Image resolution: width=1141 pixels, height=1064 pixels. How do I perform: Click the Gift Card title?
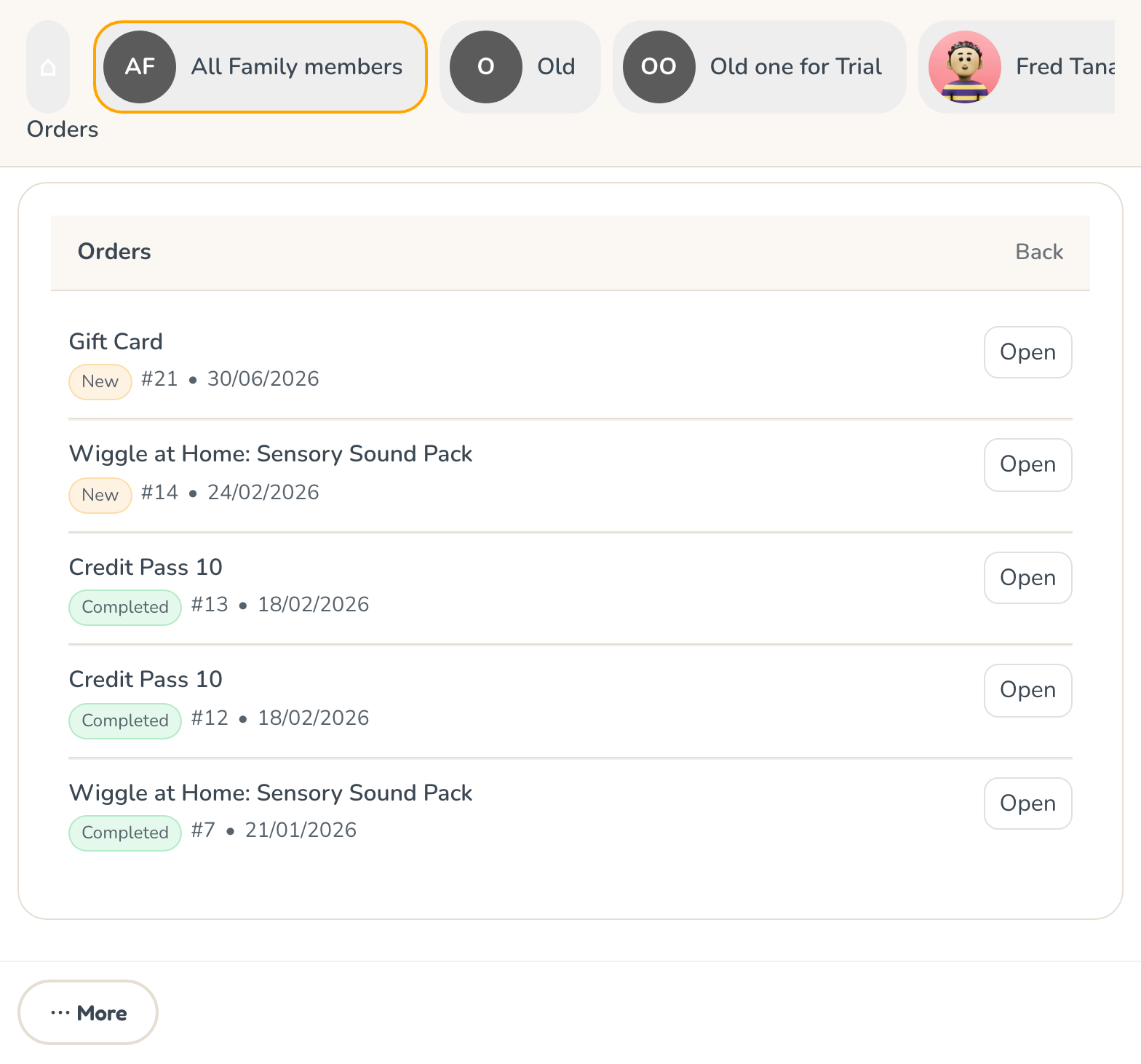click(116, 341)
